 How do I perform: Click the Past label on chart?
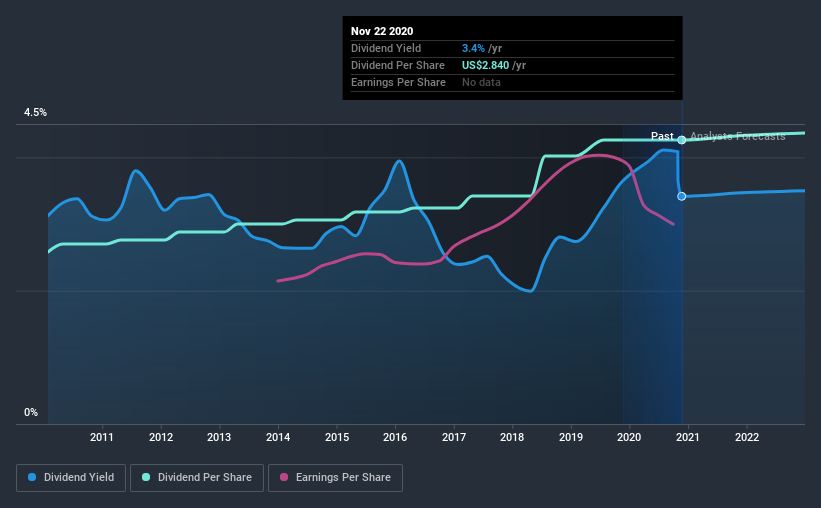662,136
